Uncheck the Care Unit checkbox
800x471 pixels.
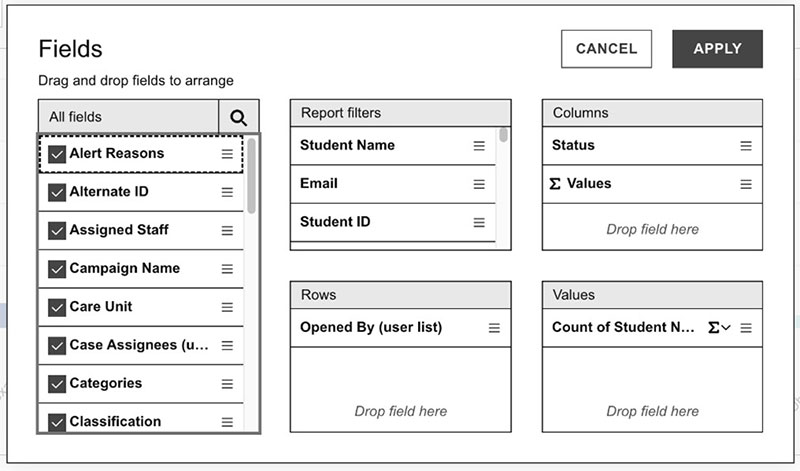tap(57, 307)
